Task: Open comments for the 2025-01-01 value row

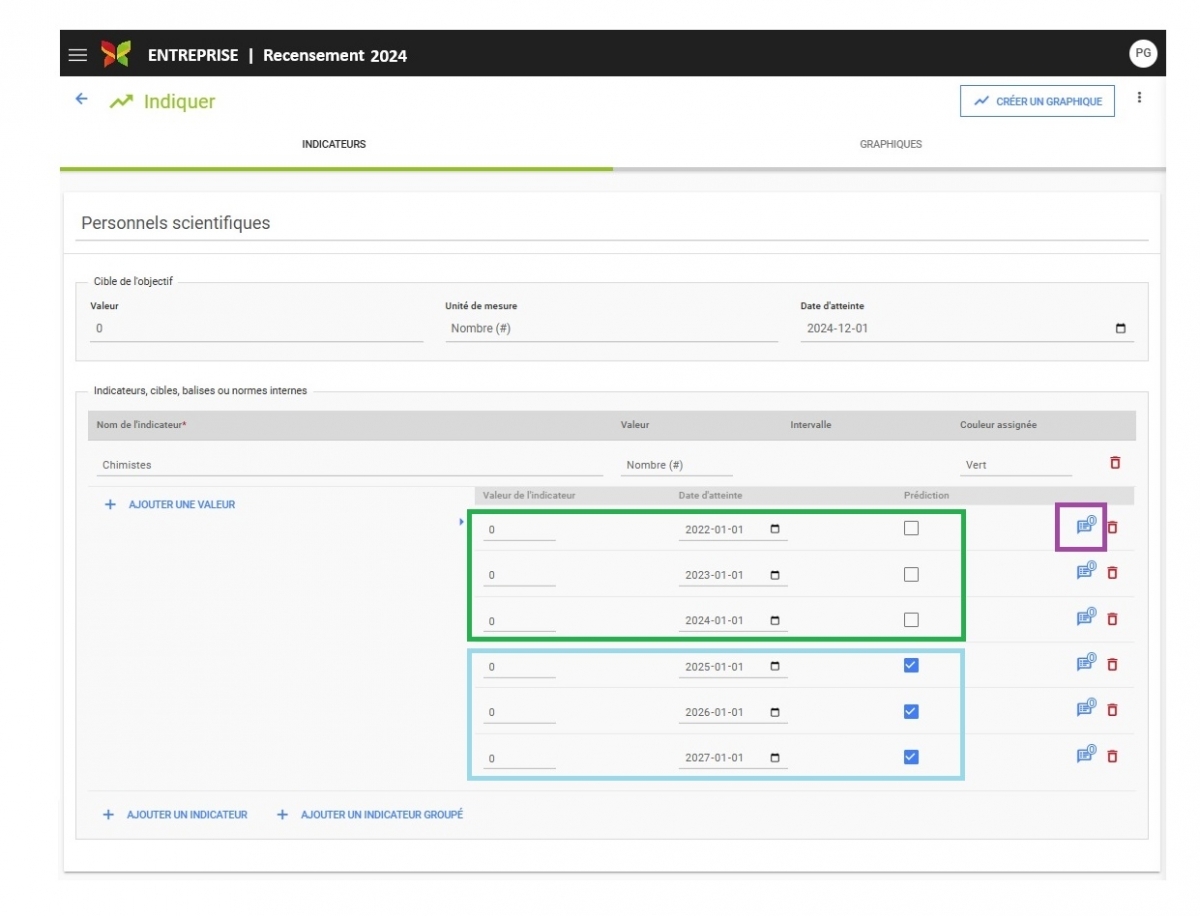Action: point(1085,663)
